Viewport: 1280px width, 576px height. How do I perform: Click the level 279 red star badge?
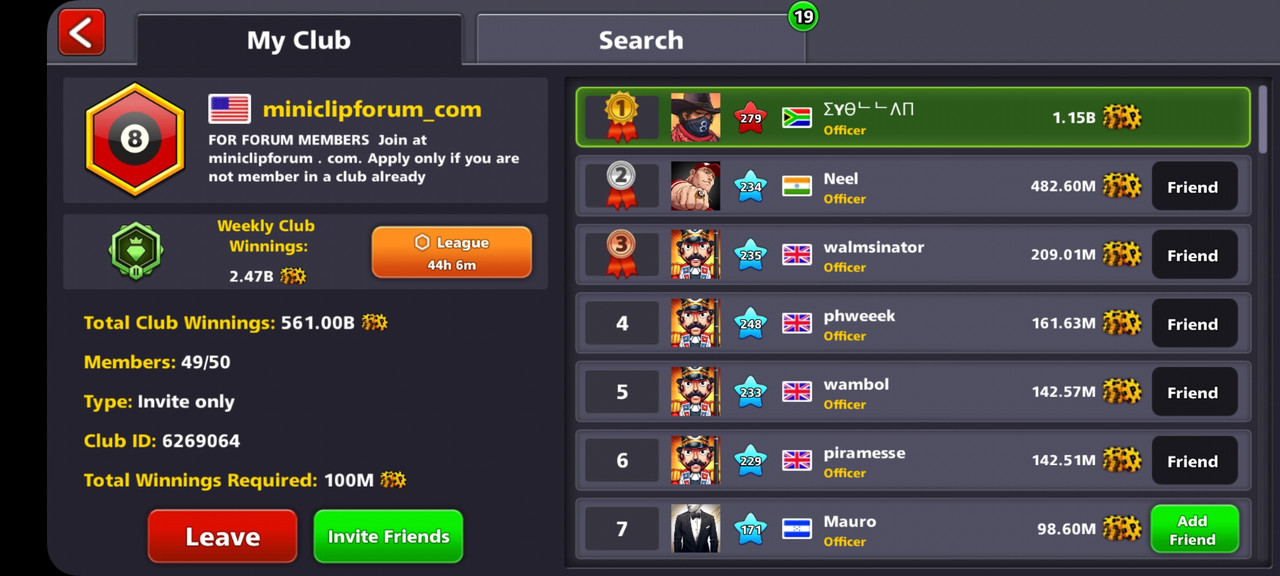coord(750,117)
